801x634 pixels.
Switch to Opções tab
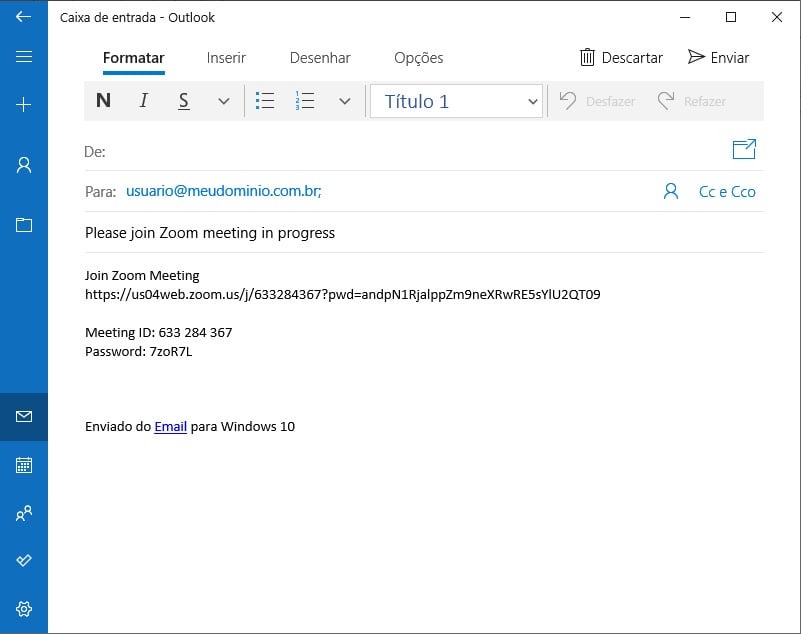click(x=419, y=58)
